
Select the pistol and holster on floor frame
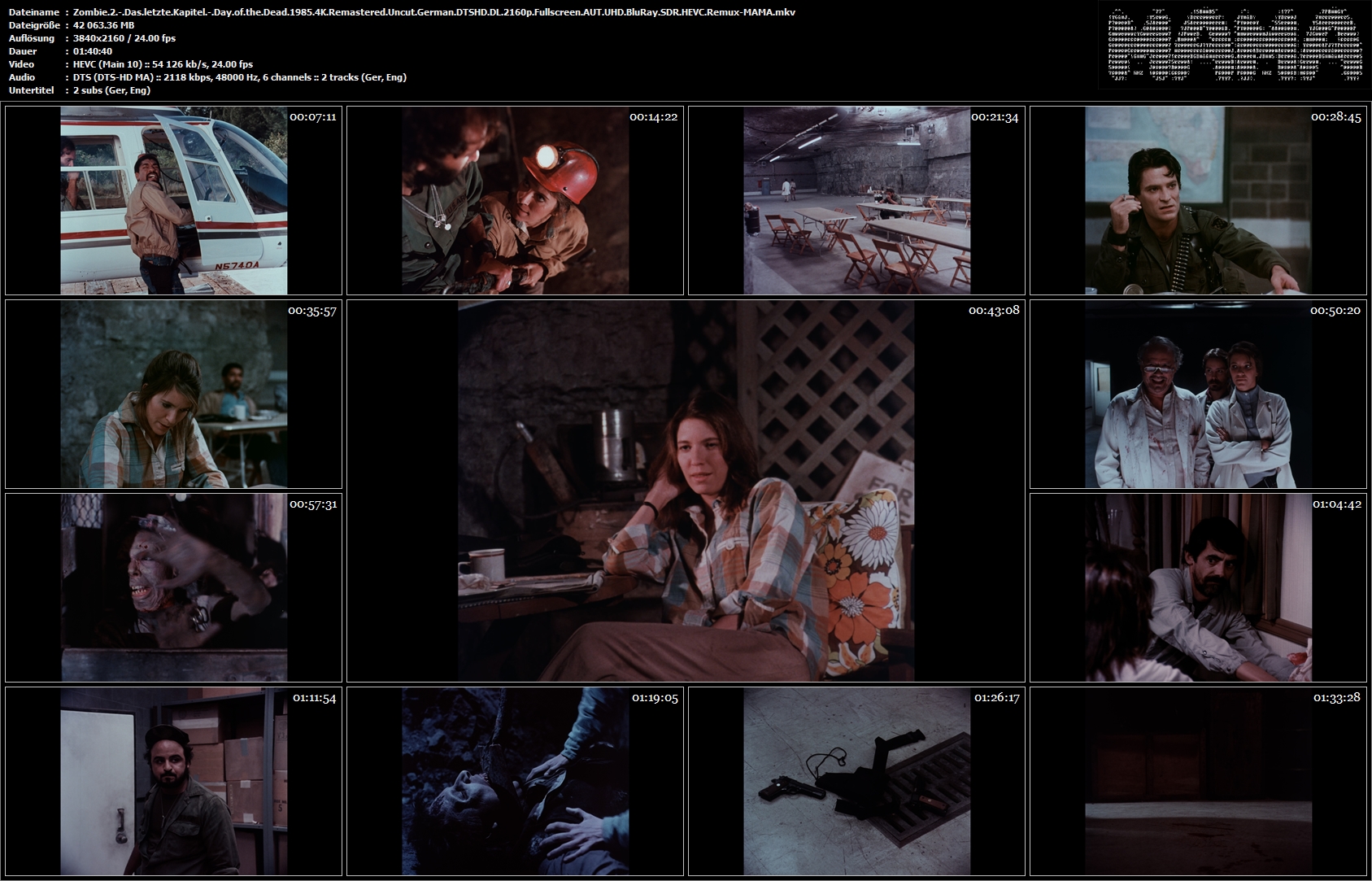tap(856, 781)
